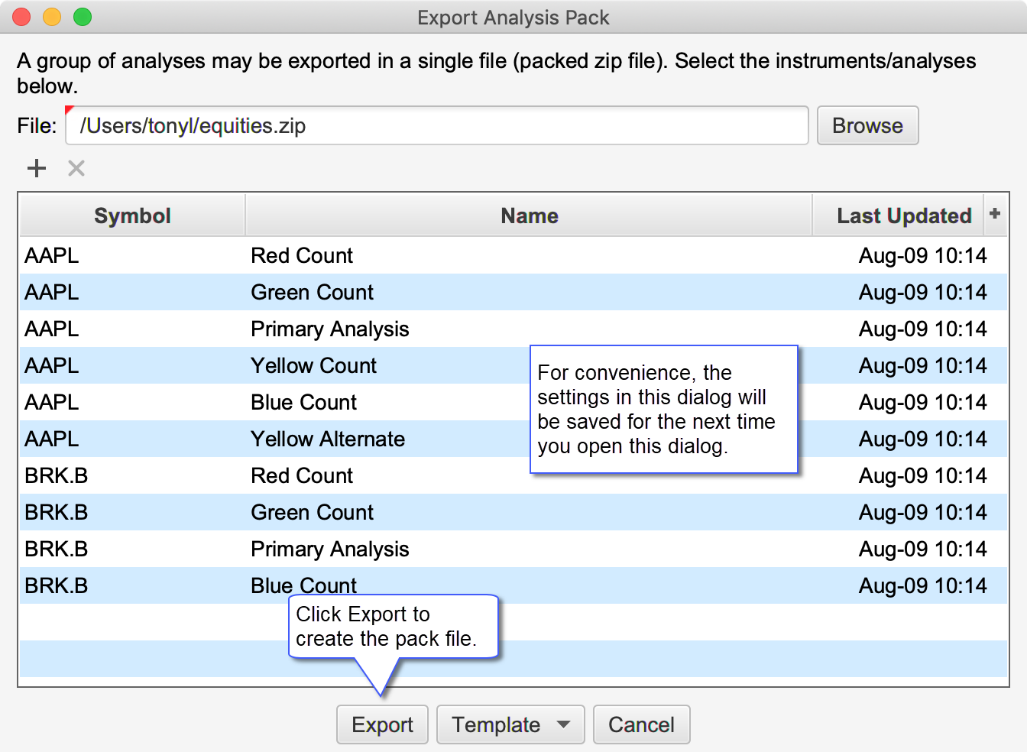
Task: Click the plus icon to add an analysis
Action: (36, 168)
